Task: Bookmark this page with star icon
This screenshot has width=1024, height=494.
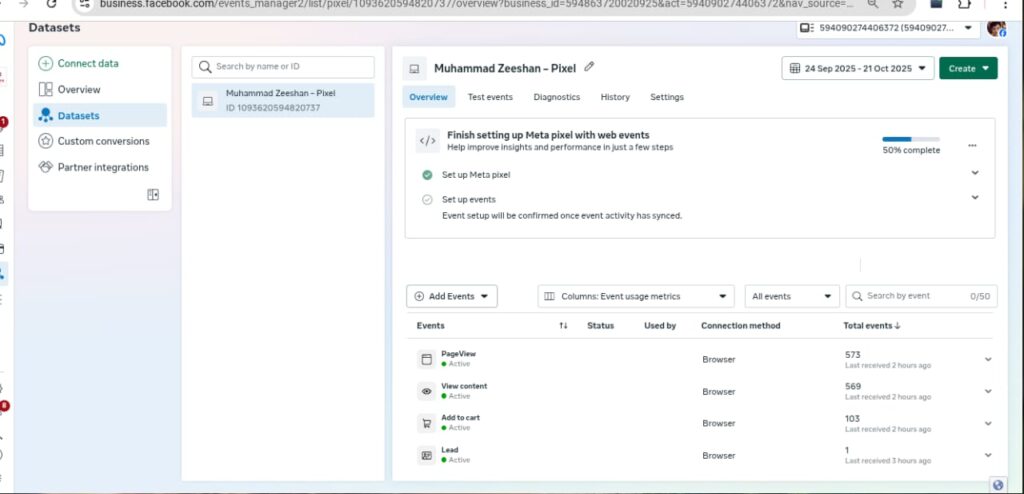Action: point(897,4)
